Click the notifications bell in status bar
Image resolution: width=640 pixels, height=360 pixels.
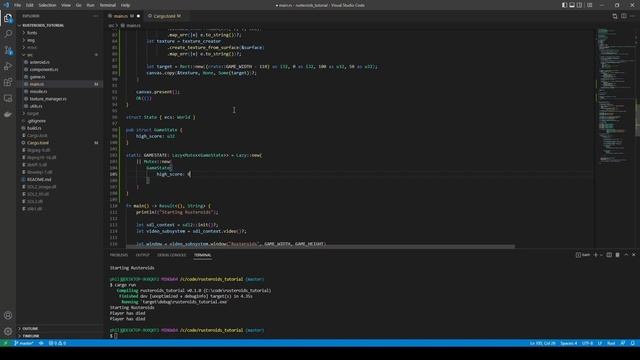(x=633, y=343)
